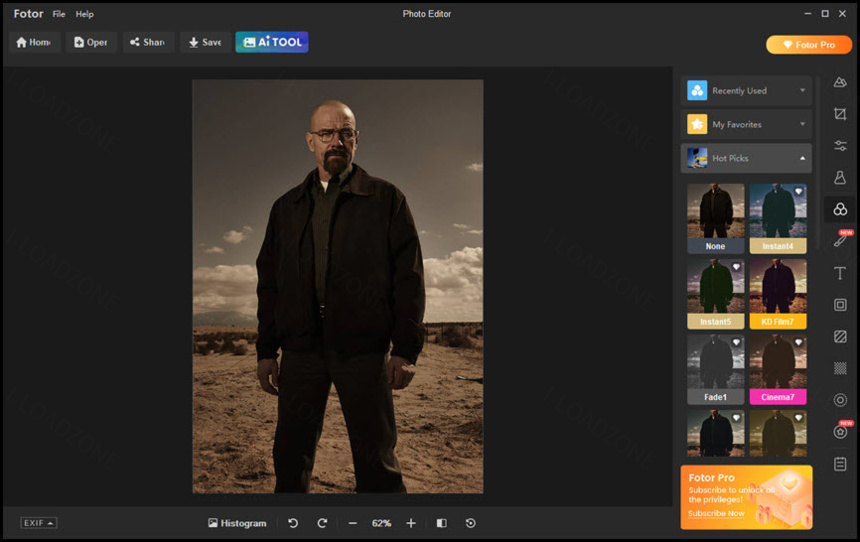This screenshot has width=860, height=542.
Task: Favorite the Fade1 filter heart
Action: tap(736, 342)
